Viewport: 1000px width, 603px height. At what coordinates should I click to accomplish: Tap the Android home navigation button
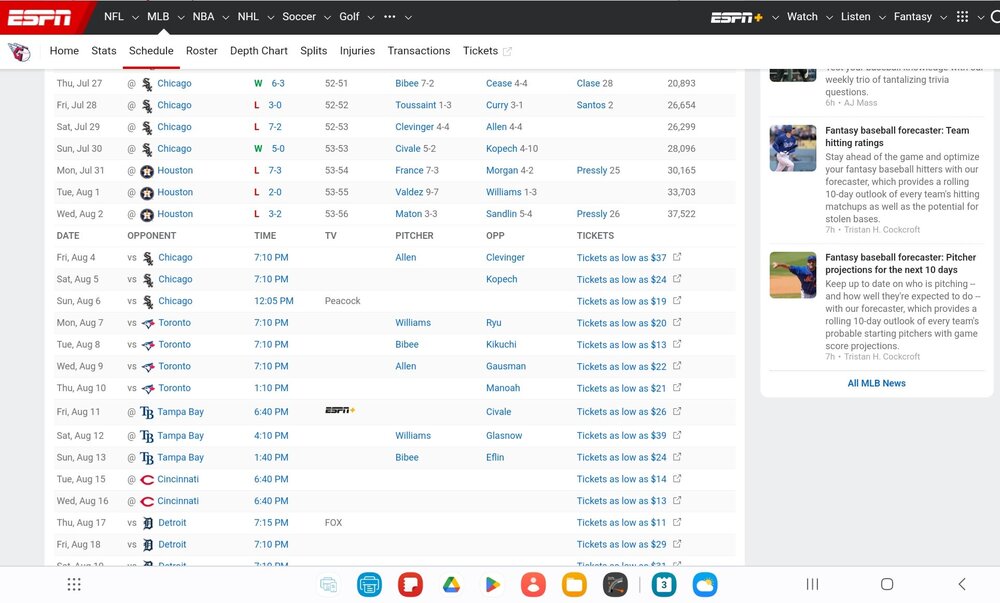click(x=886, y=584)
